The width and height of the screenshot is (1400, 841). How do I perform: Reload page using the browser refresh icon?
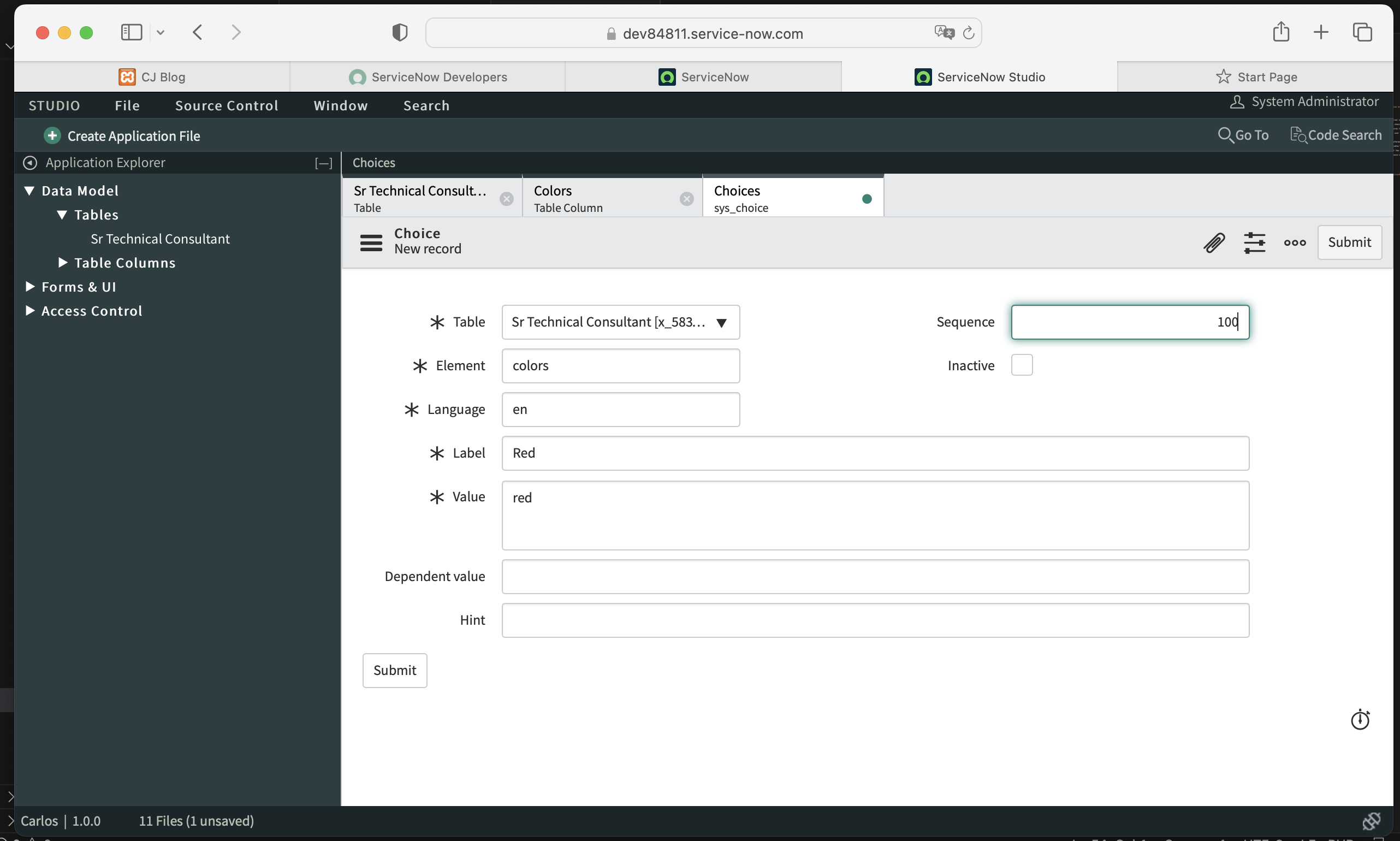(968, 33)
